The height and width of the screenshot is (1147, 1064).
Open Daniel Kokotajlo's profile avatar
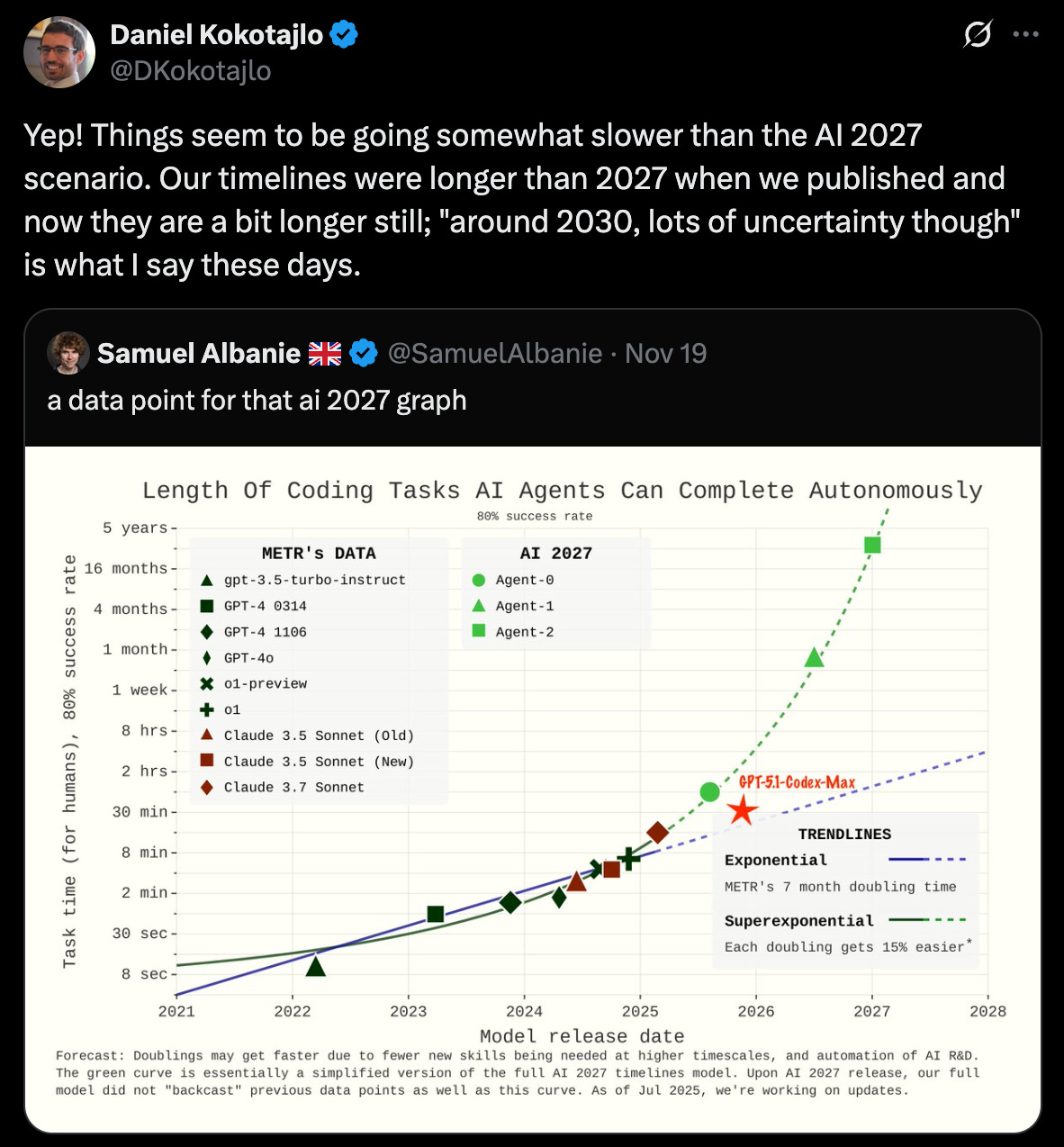pos(59,52)
